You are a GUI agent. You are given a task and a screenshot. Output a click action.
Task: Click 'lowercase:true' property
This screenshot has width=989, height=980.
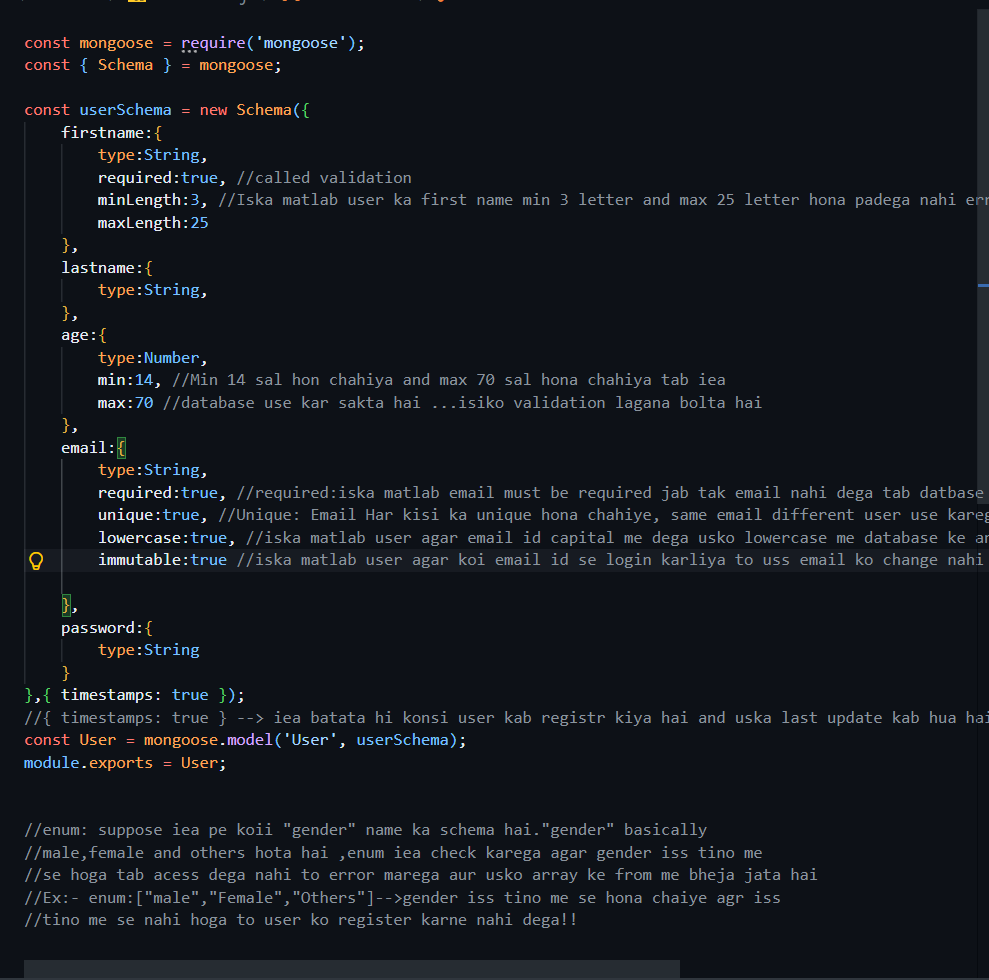[162, 538]
